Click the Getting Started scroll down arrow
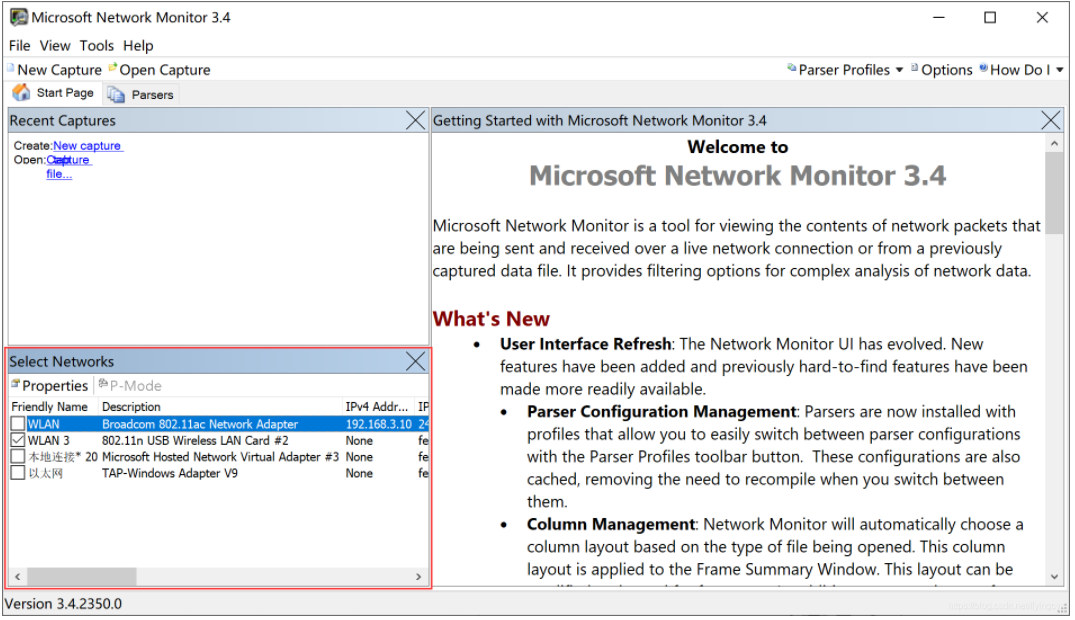The image size is (1075, 620). click(1054, 577)
